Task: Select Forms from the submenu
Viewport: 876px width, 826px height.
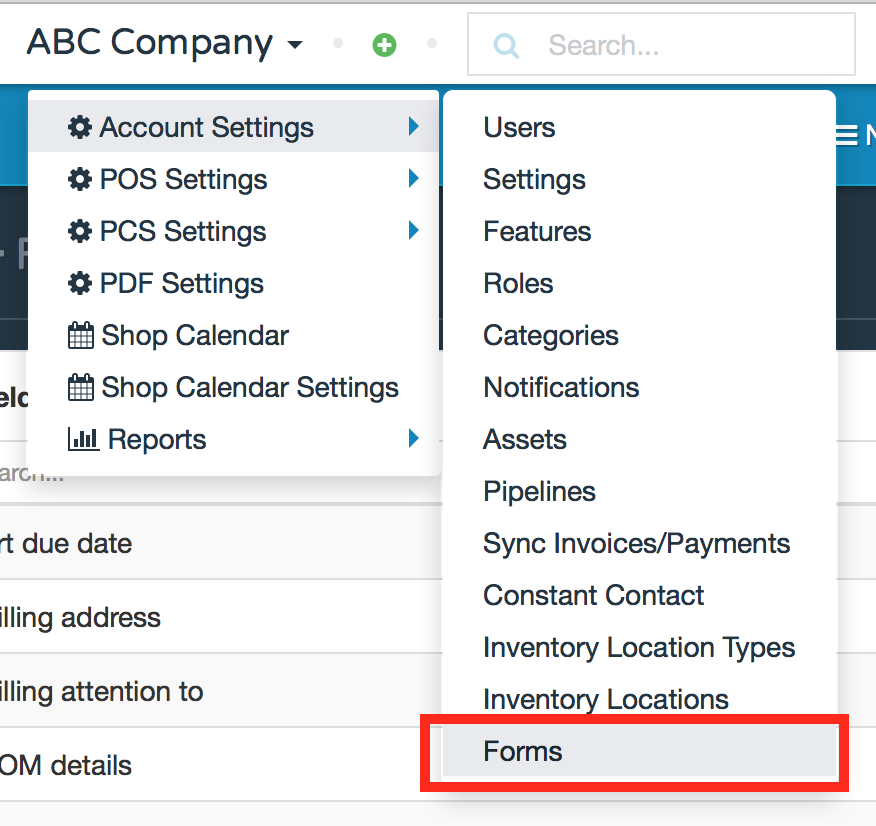Action: [522, 751]
